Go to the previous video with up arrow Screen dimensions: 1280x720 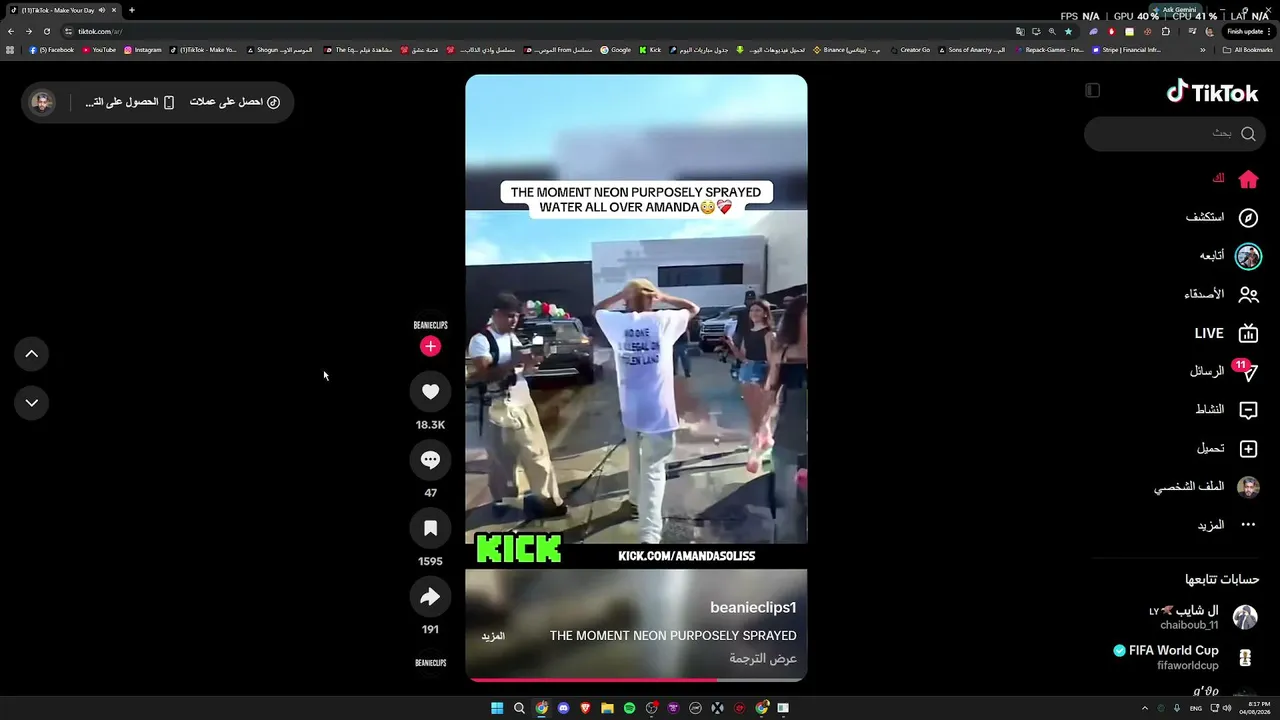click(x=31, y=354)
